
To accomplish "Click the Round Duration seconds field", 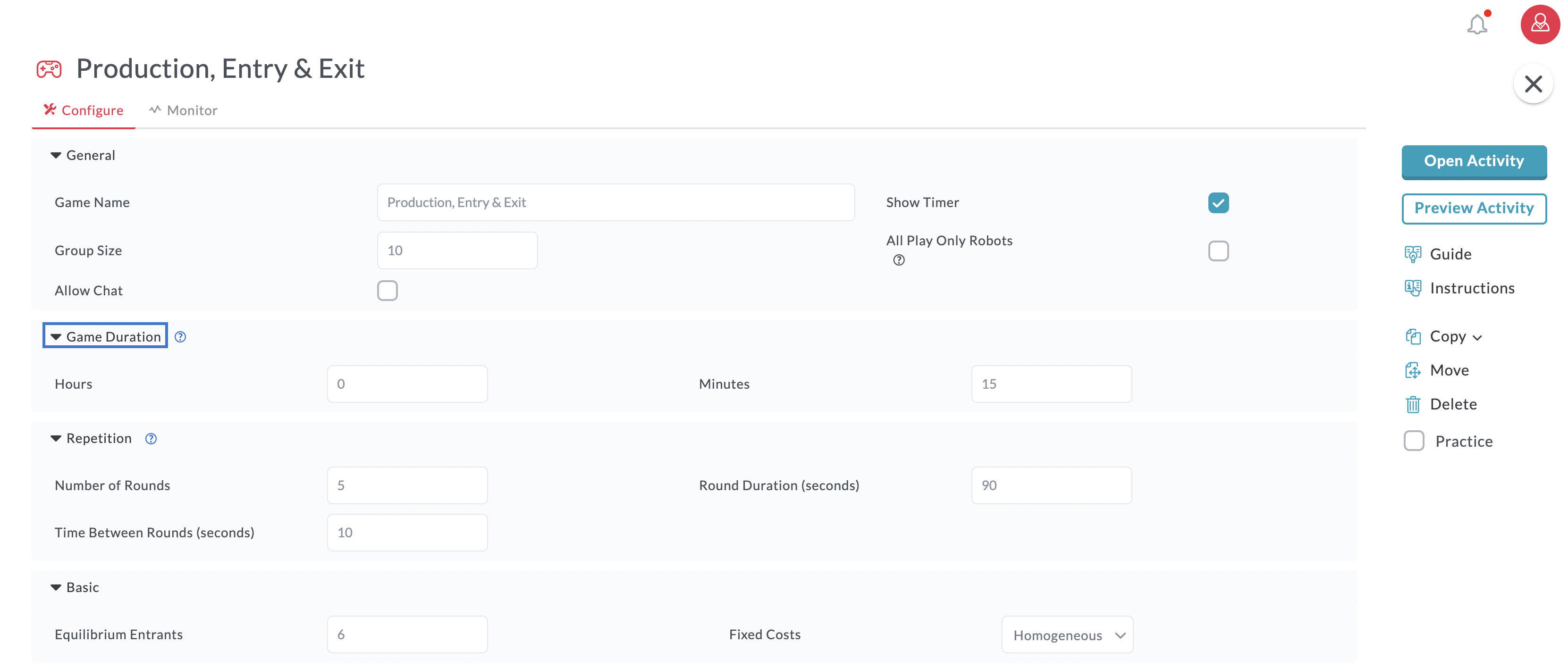I will pos(1051,485).
